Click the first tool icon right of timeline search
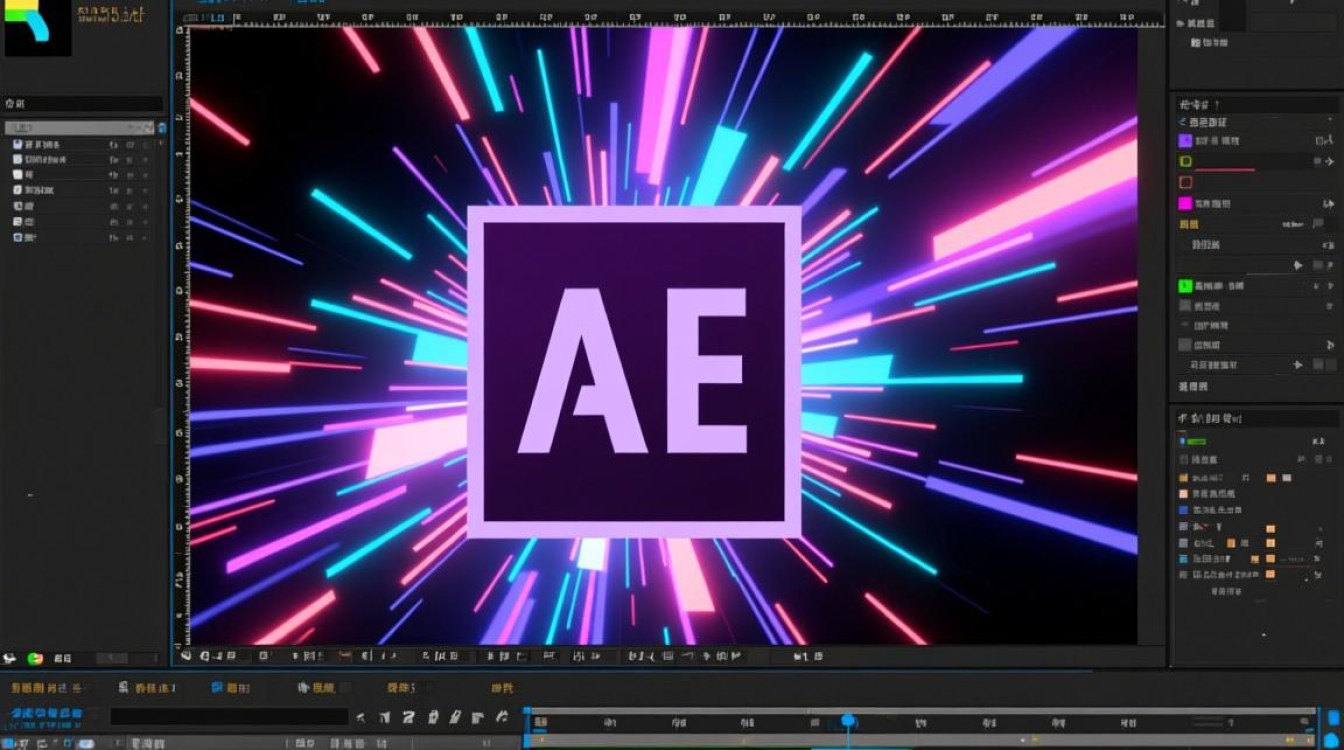 click(x=360, y=717)
